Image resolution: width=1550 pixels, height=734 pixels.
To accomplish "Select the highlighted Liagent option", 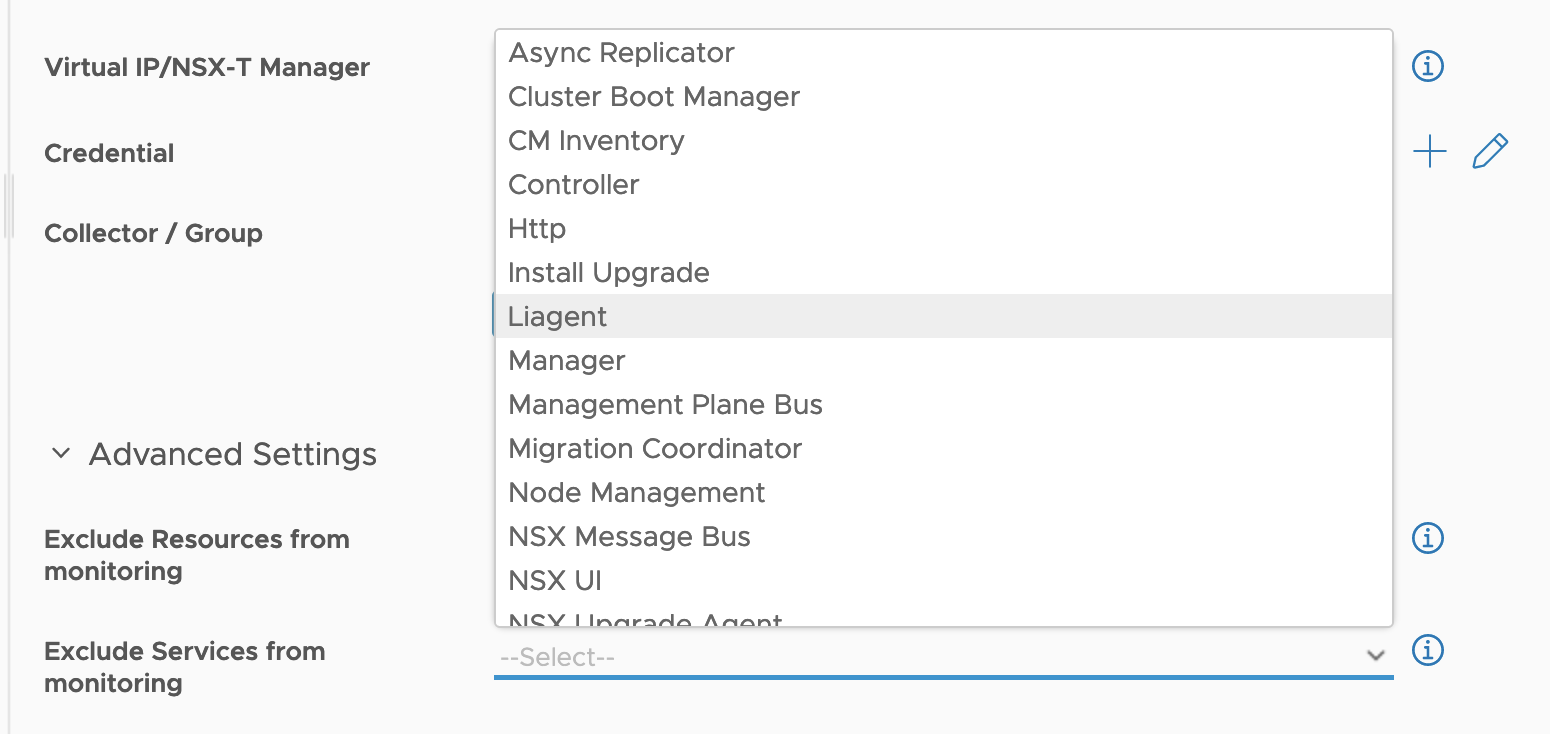I will 943,316.
